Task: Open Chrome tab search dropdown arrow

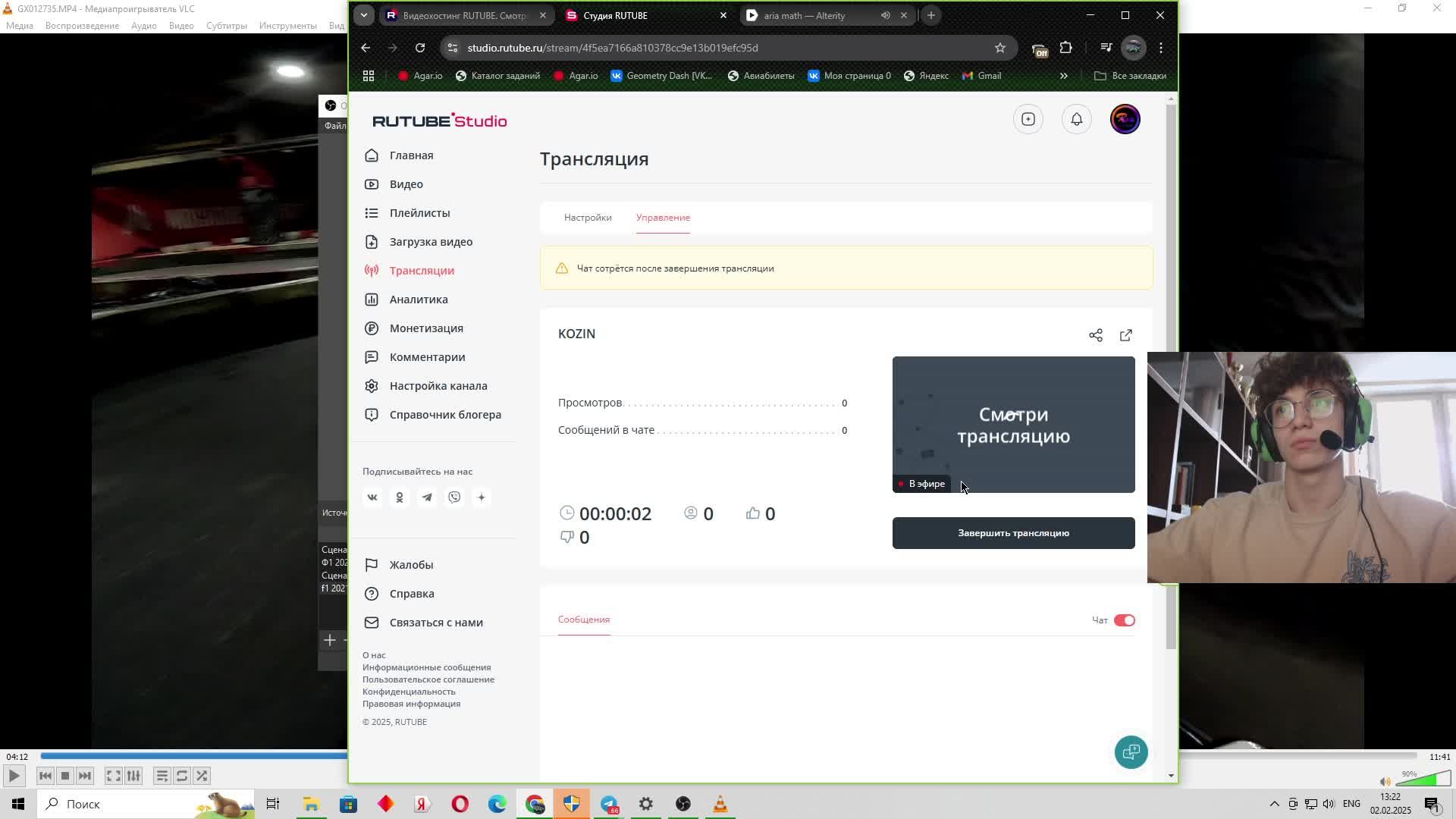Action: [x=364, y=15]
